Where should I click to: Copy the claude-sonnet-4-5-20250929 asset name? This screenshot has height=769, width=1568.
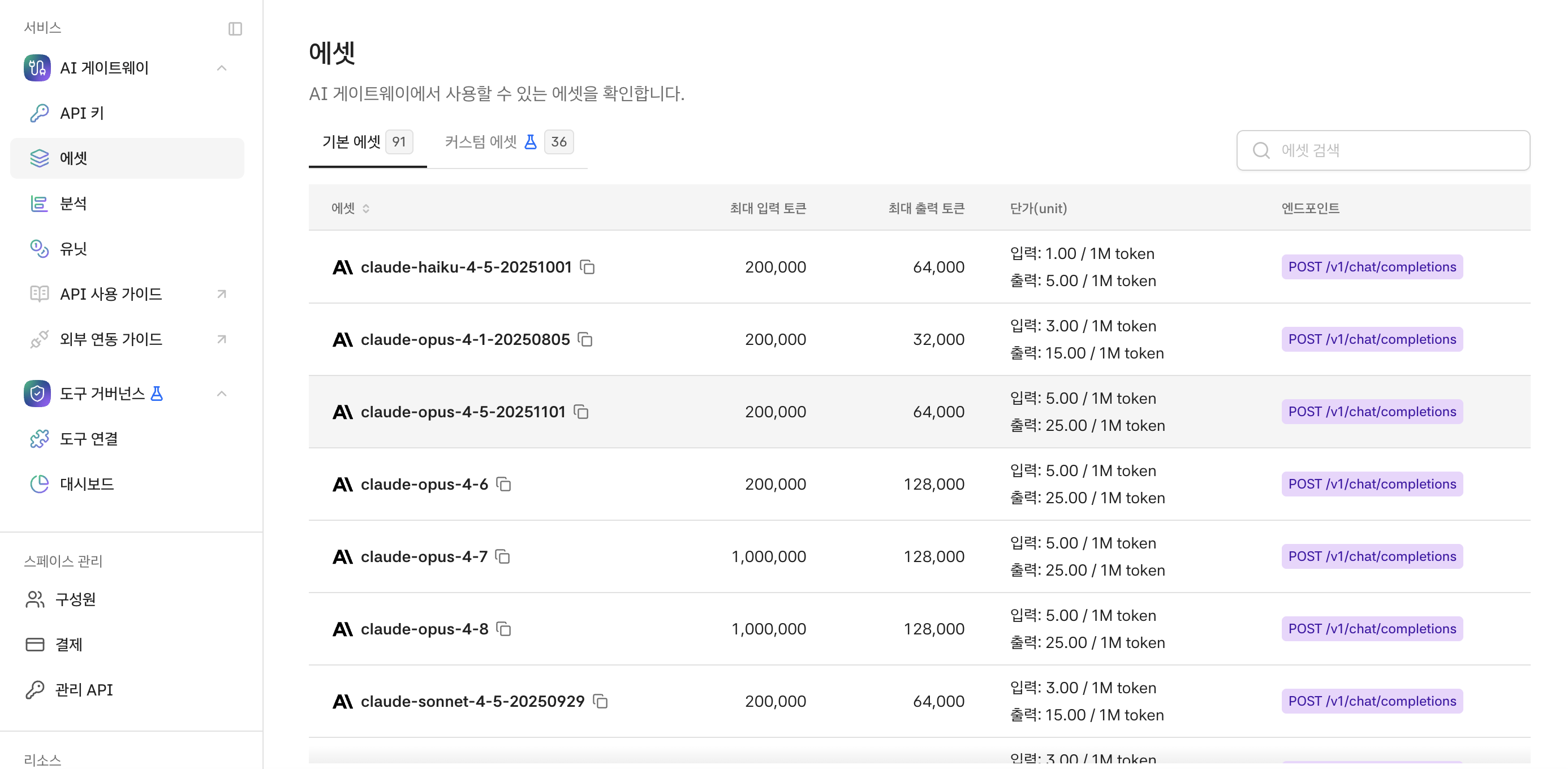pyautogui.click(x=600, y=702)
